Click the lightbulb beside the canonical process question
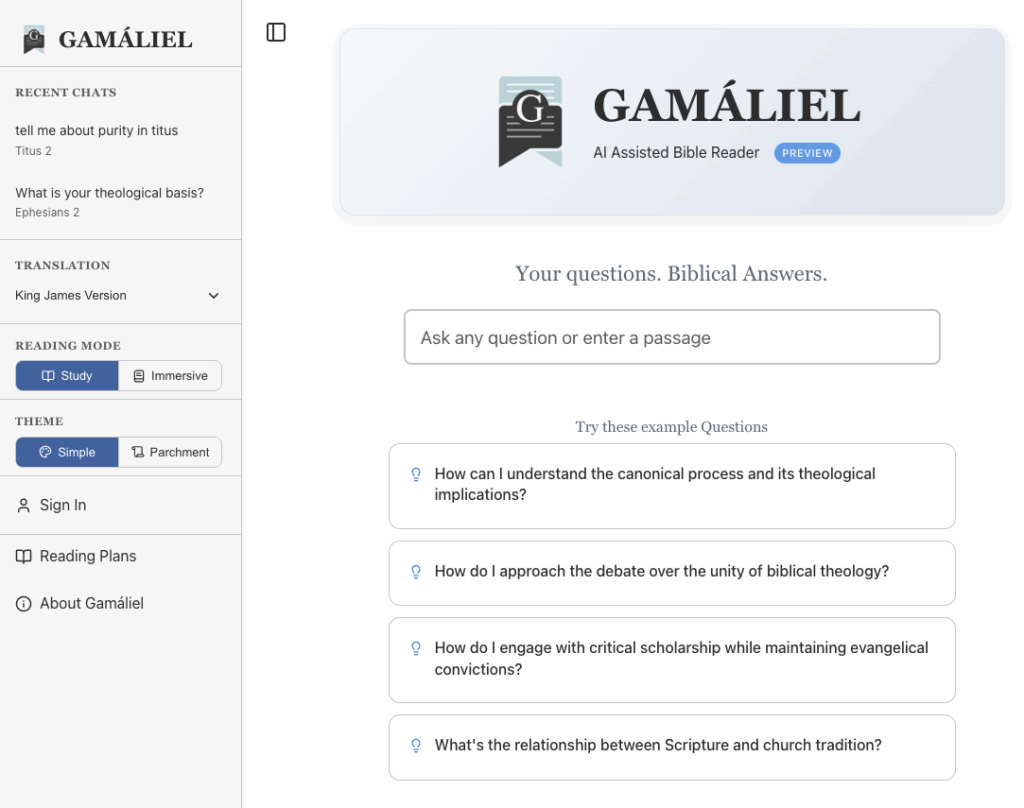Viewport: 1024px width, 808px height. [x=416, y=475]
